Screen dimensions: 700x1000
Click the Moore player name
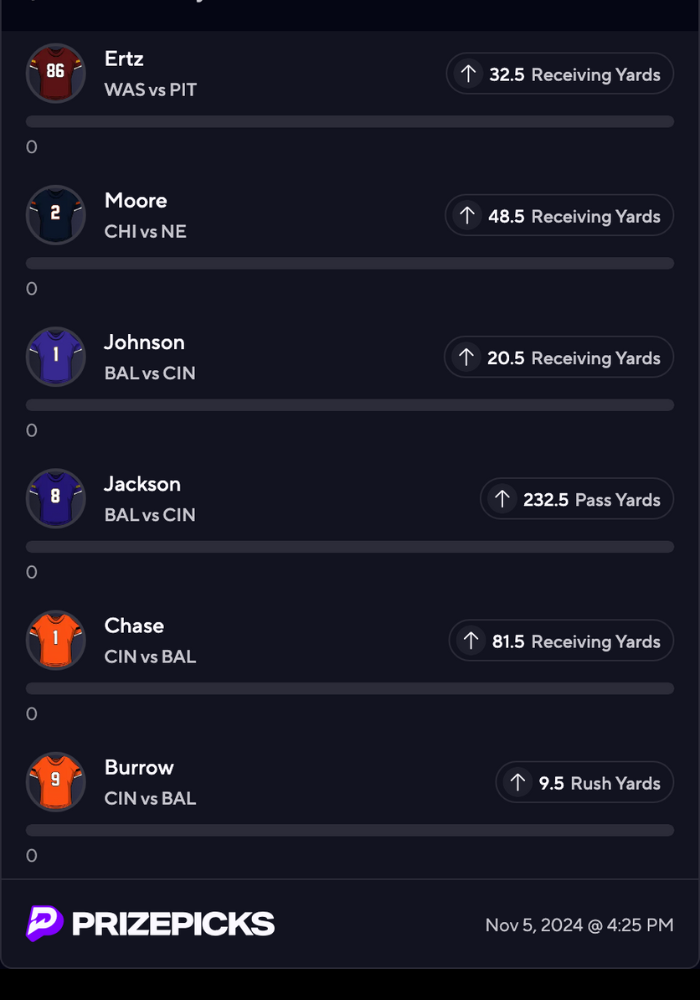click(136, 201)
